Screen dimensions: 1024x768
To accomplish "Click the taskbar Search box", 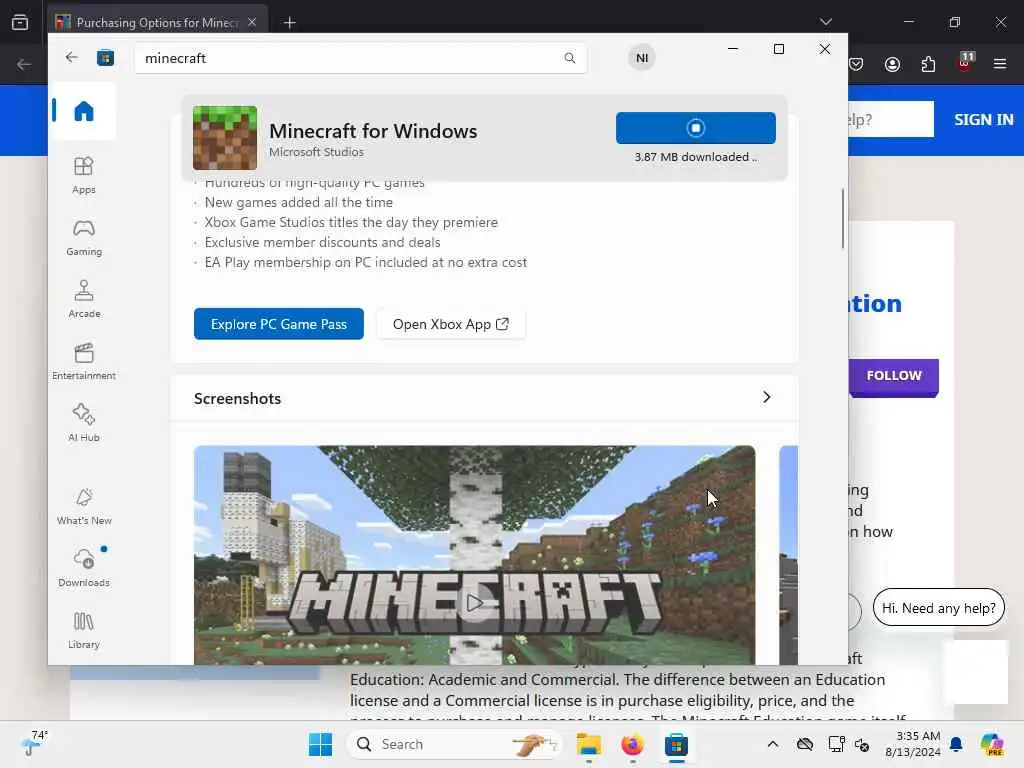I will click(455, 744).
